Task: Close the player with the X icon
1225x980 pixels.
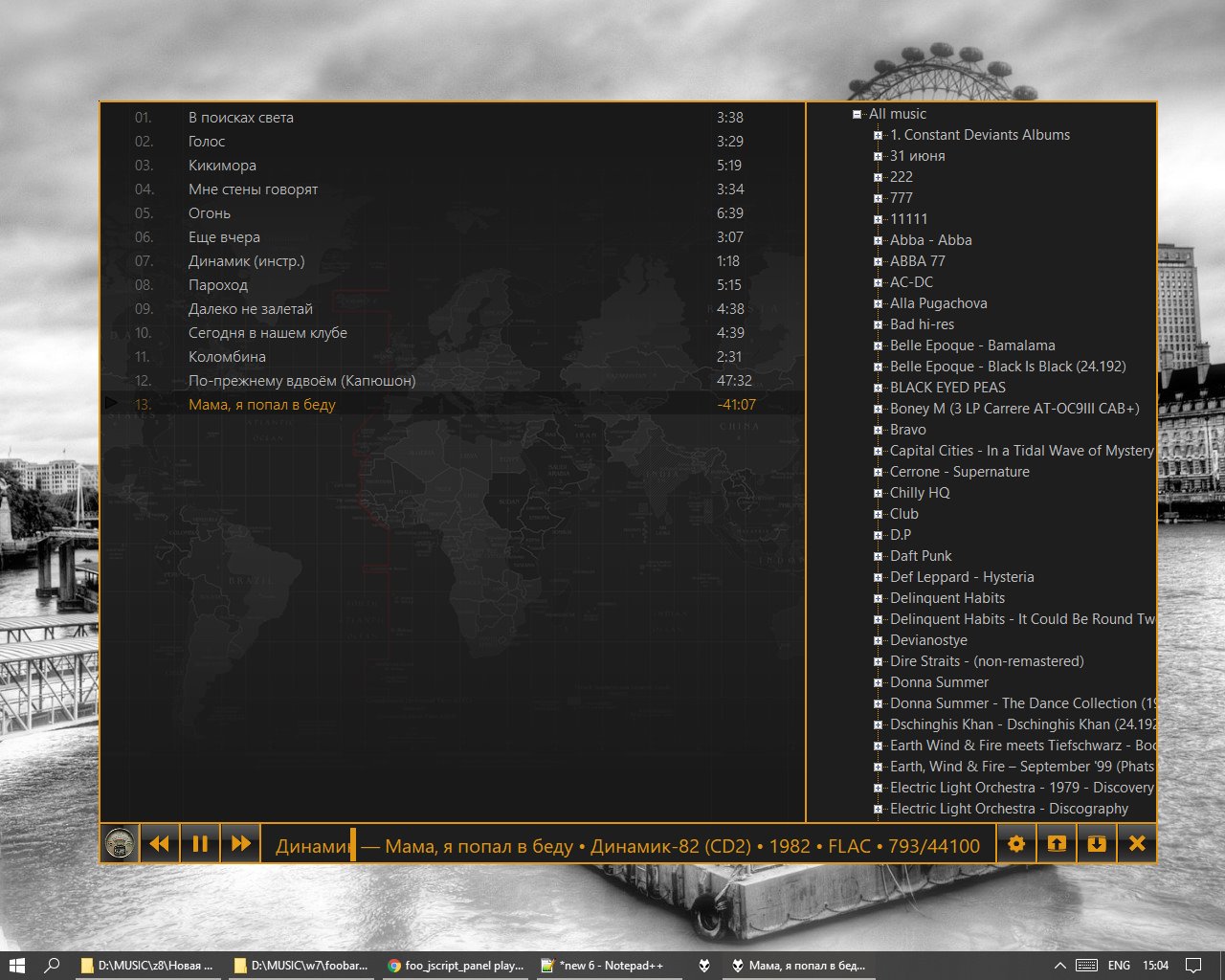Action: pyautogui.click(x=1137, y=844)
